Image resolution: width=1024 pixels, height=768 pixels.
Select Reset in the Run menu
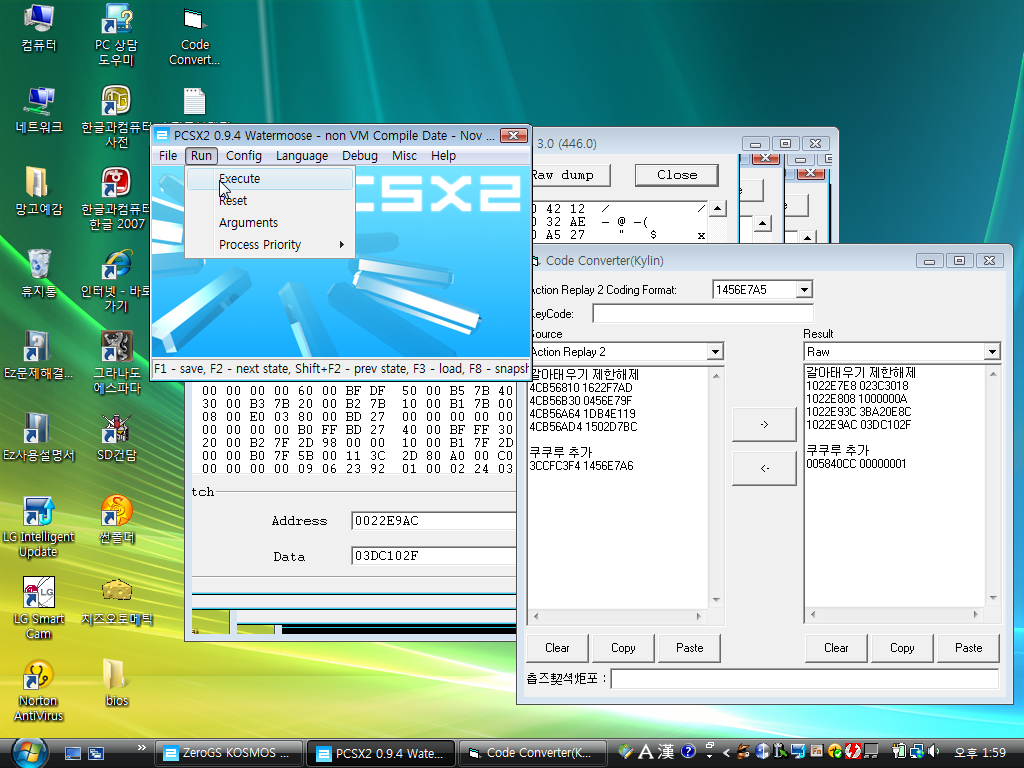270,200
